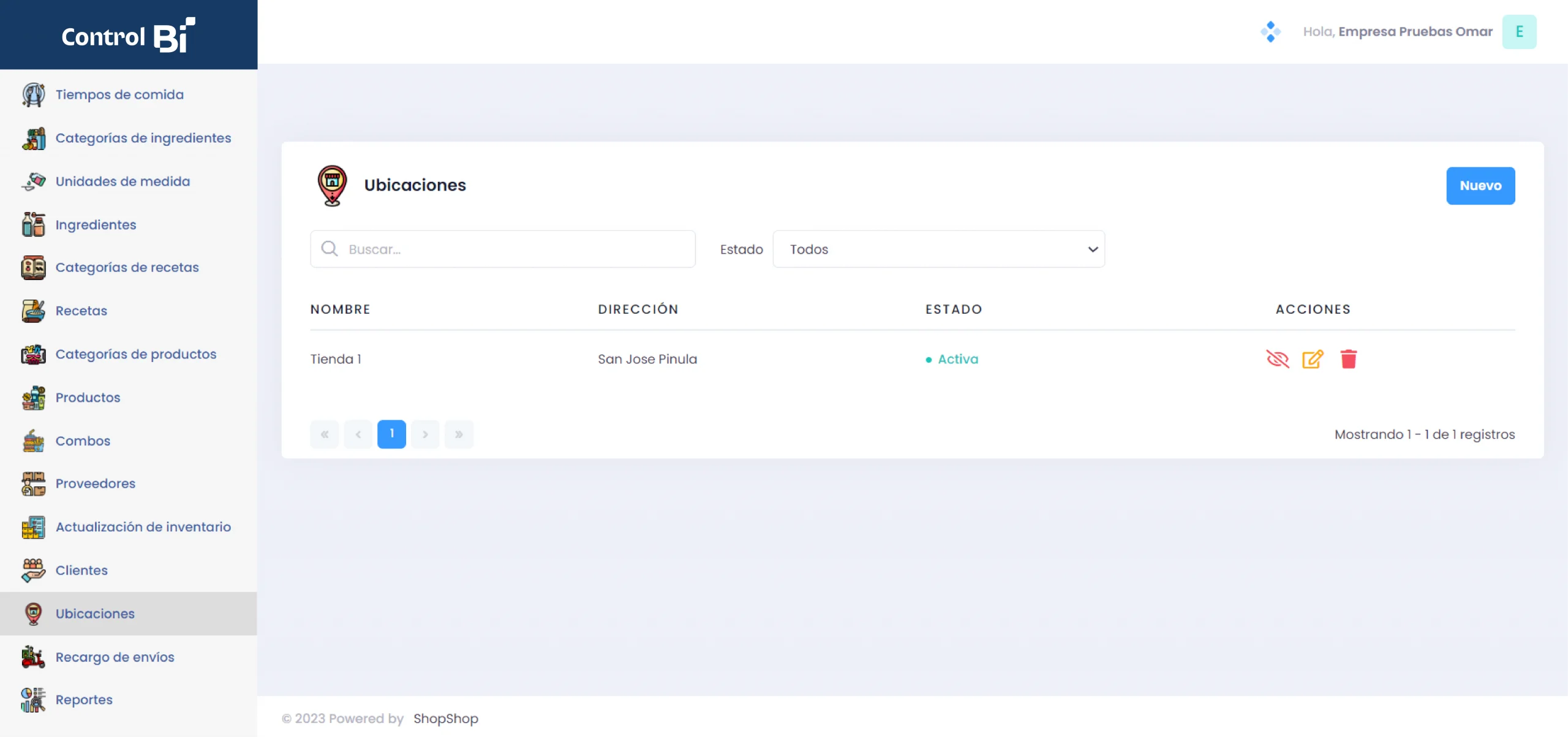Viewport: 1568px width, 737px height.
Task: Click the blue diamonds icon in header
Action: pos(1270,32)
